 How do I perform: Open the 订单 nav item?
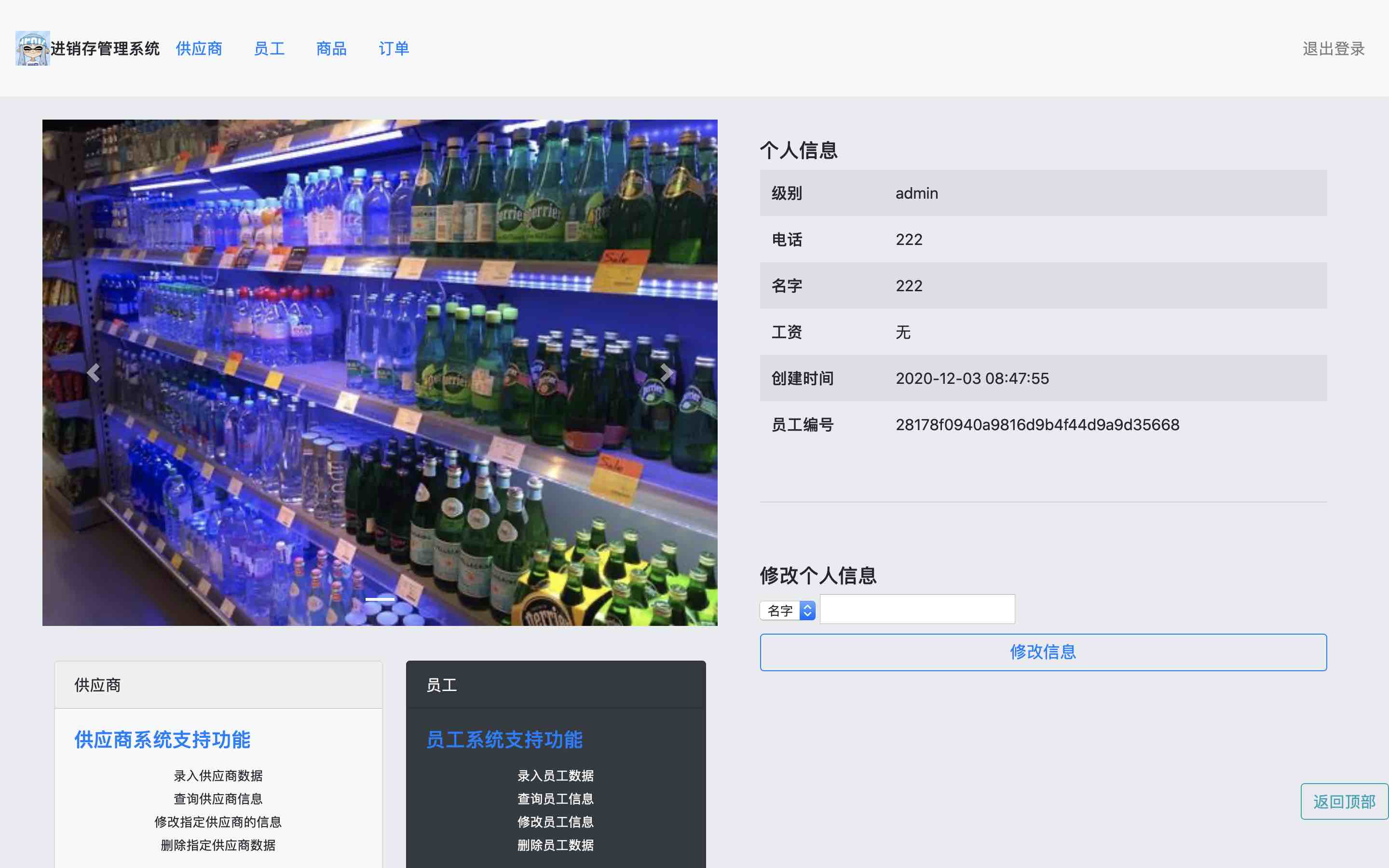click(x=394, y=49)
